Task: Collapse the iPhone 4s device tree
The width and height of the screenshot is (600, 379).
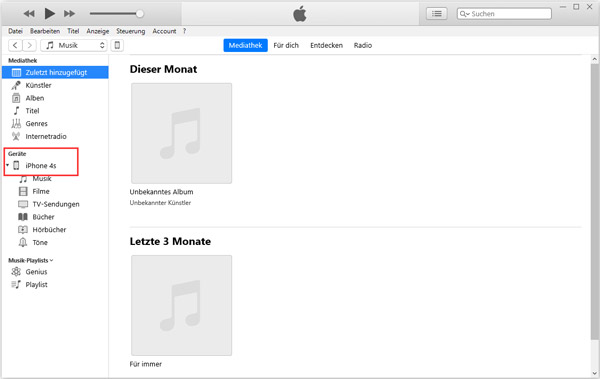Action: click(7, 165)
